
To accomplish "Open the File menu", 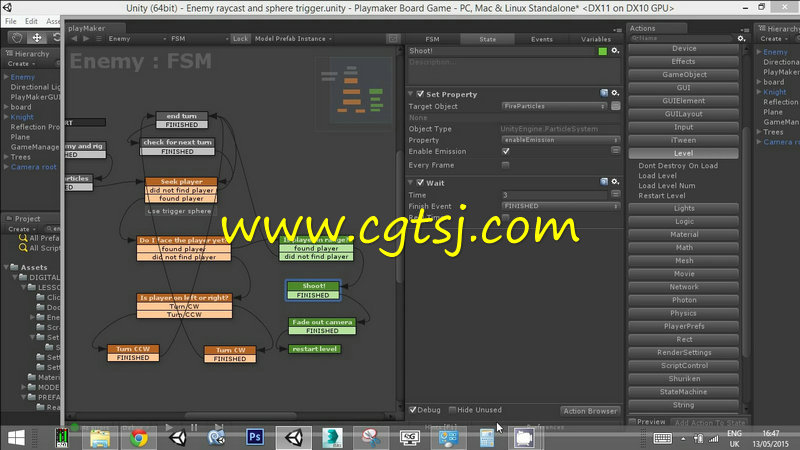I will pyautogui.click(x=11, y=21).
